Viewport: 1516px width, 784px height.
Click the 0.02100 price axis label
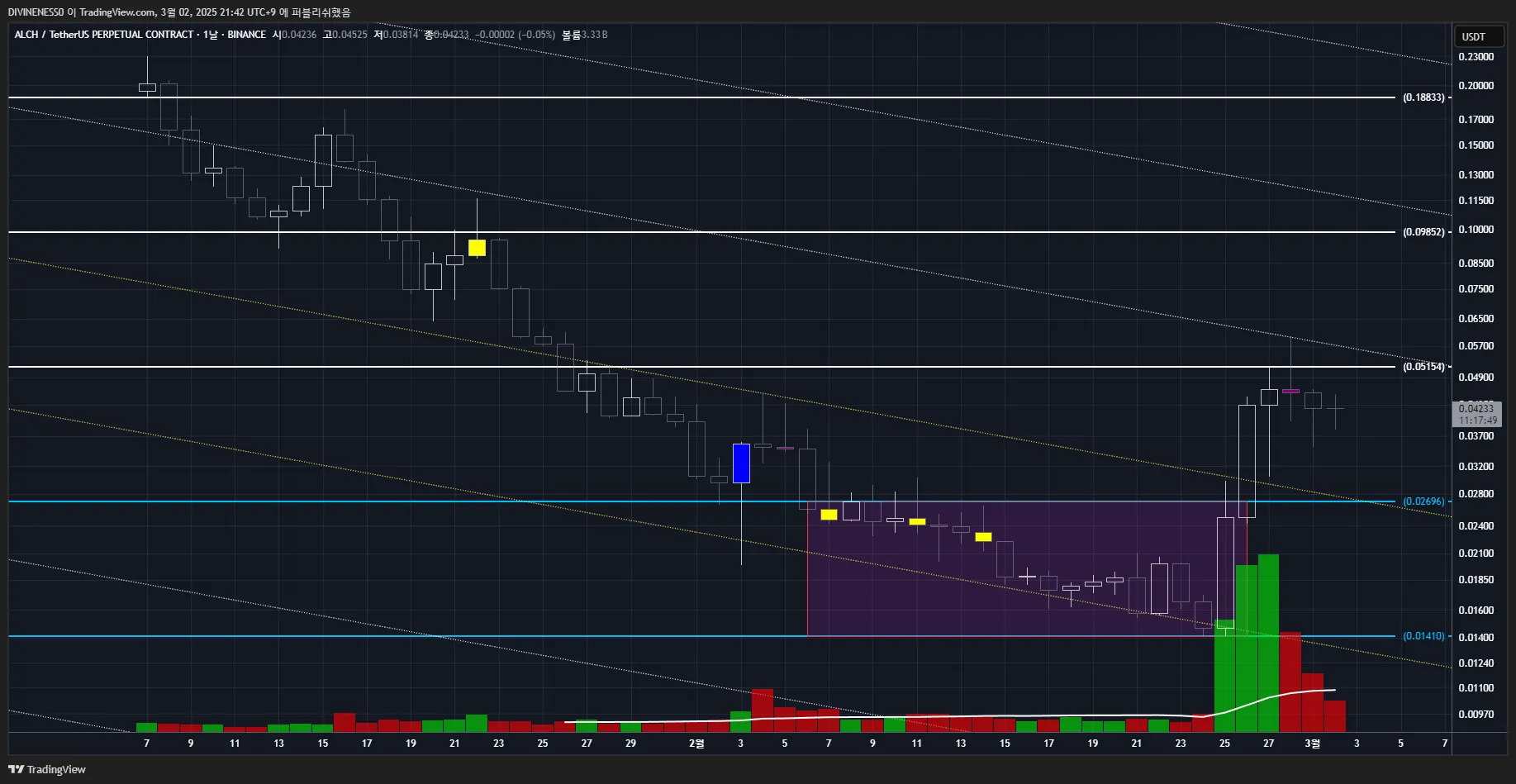click(1476, 554)
